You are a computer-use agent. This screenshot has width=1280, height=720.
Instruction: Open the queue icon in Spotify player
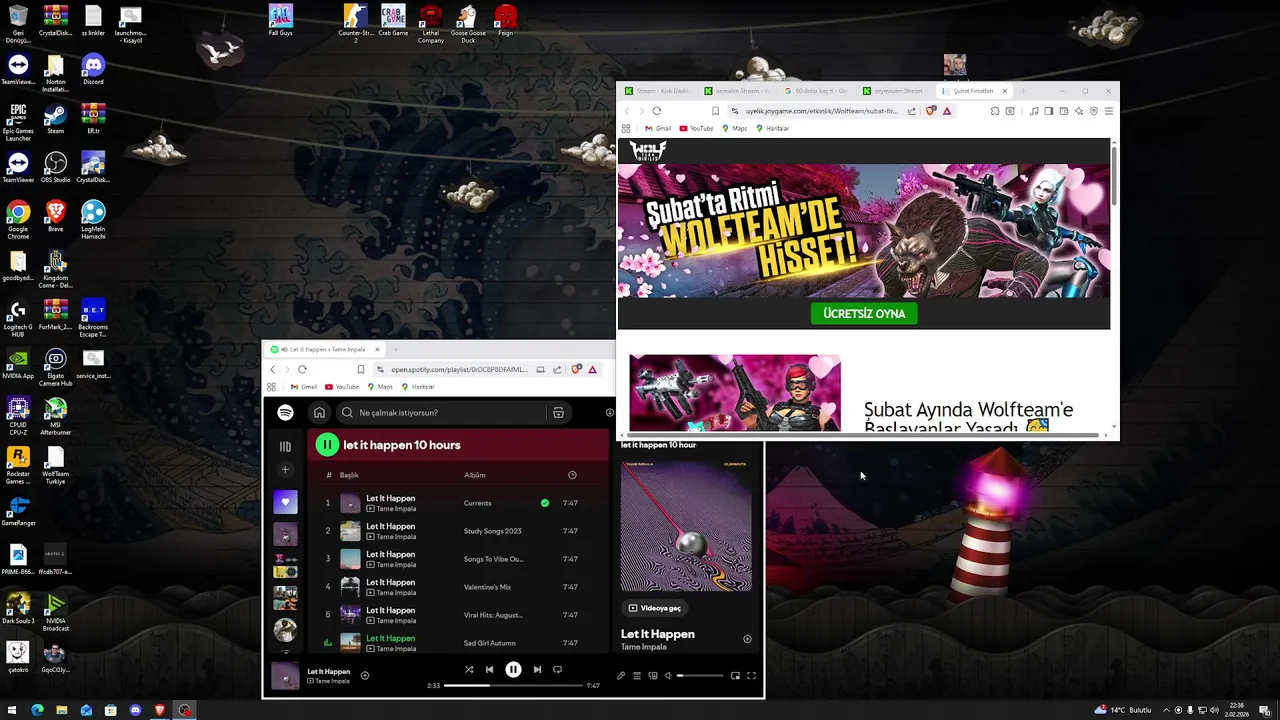pyautogui.click(x=637, y=676)
